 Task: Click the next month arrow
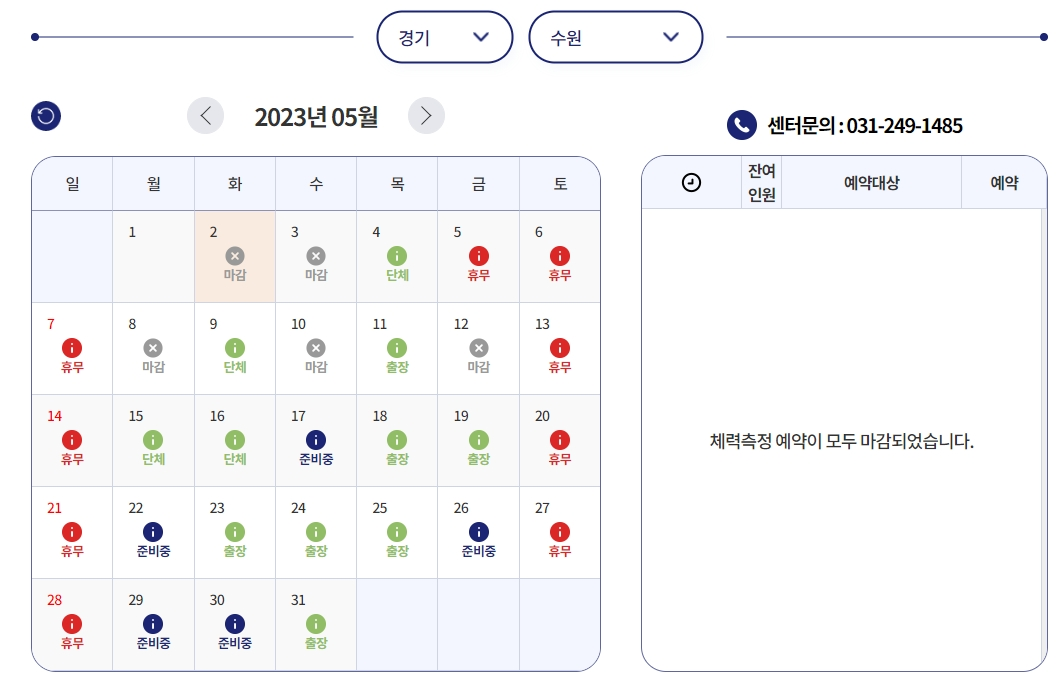click(x=426, y=115)
